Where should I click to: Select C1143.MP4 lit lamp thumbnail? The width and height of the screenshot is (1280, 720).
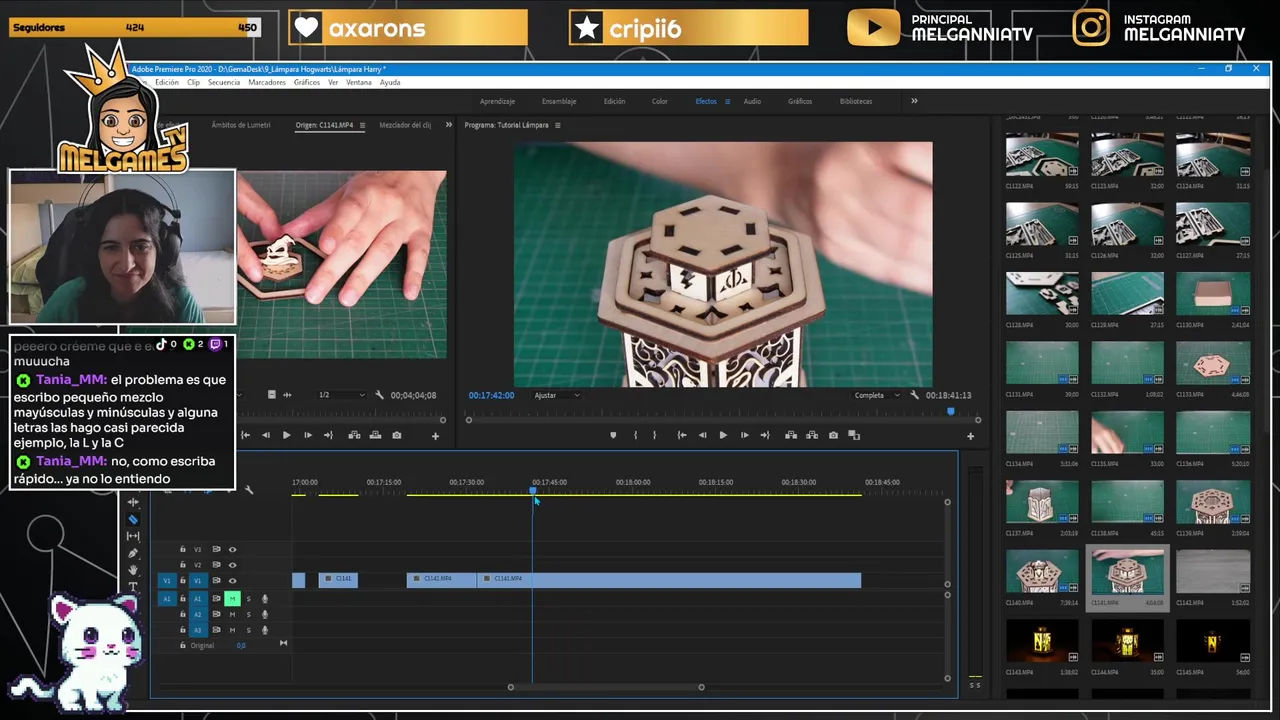point(1042,642)
